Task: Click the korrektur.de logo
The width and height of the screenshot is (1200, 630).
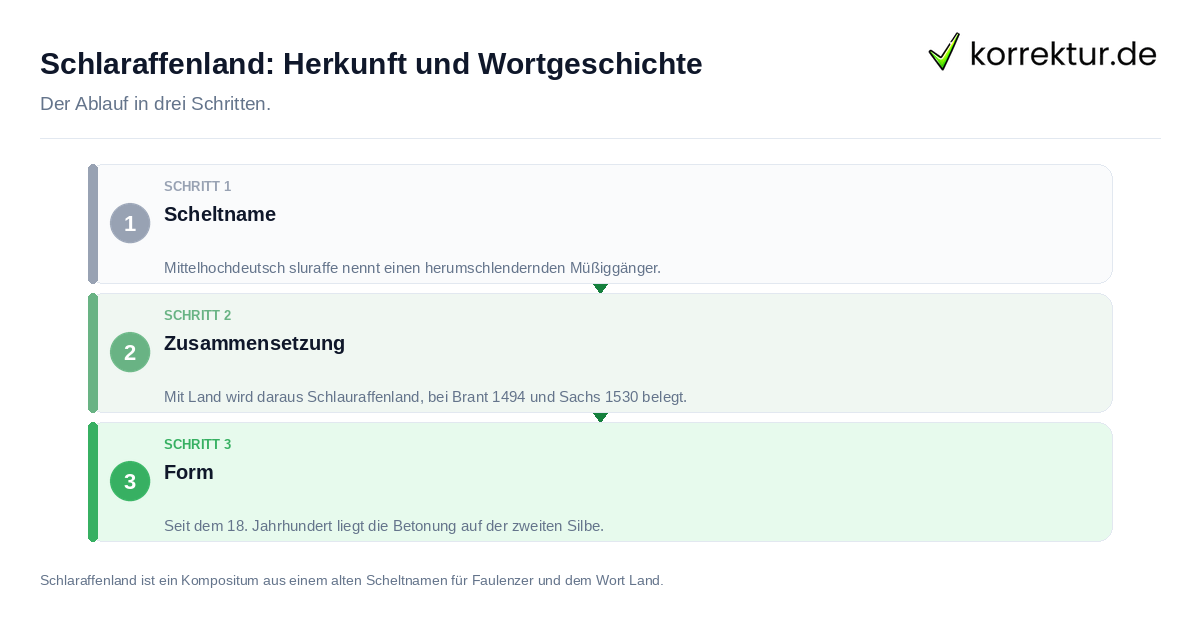Action: (x=1042, y=52)
